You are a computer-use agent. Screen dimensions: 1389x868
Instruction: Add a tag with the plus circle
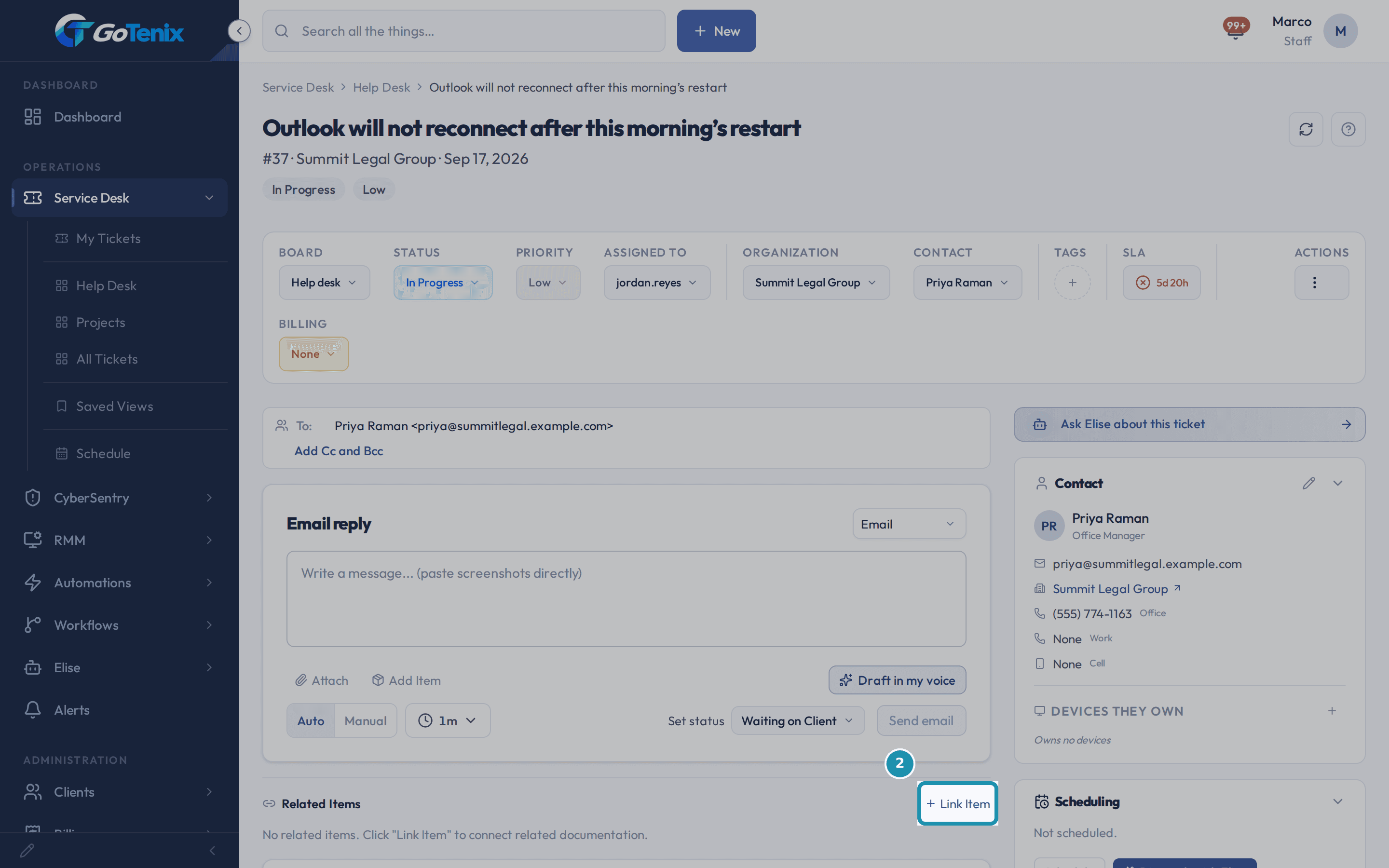(1072, 283)
